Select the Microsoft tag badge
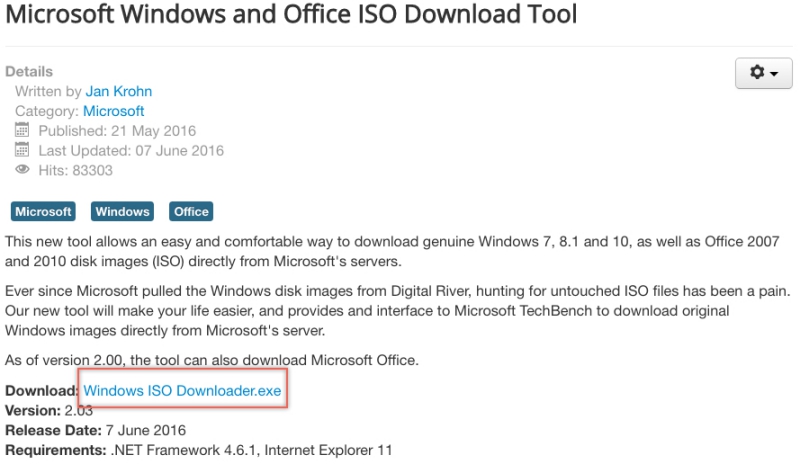This screenshot has width=800, height=473. [43, 211]
